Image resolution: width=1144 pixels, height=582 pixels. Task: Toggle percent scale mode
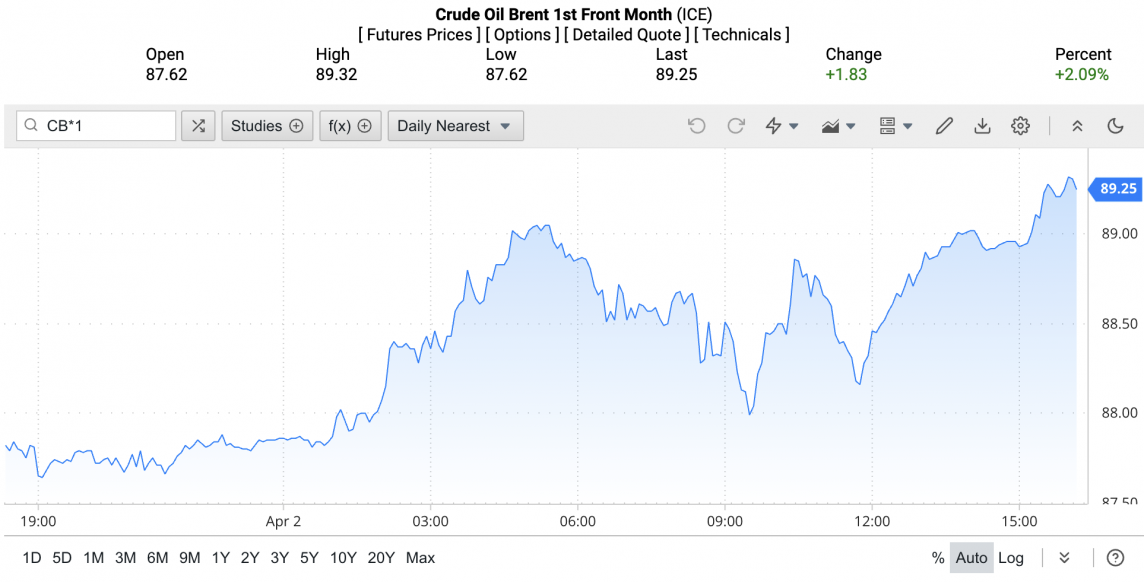pyautogui.click(x=937, y=558)
